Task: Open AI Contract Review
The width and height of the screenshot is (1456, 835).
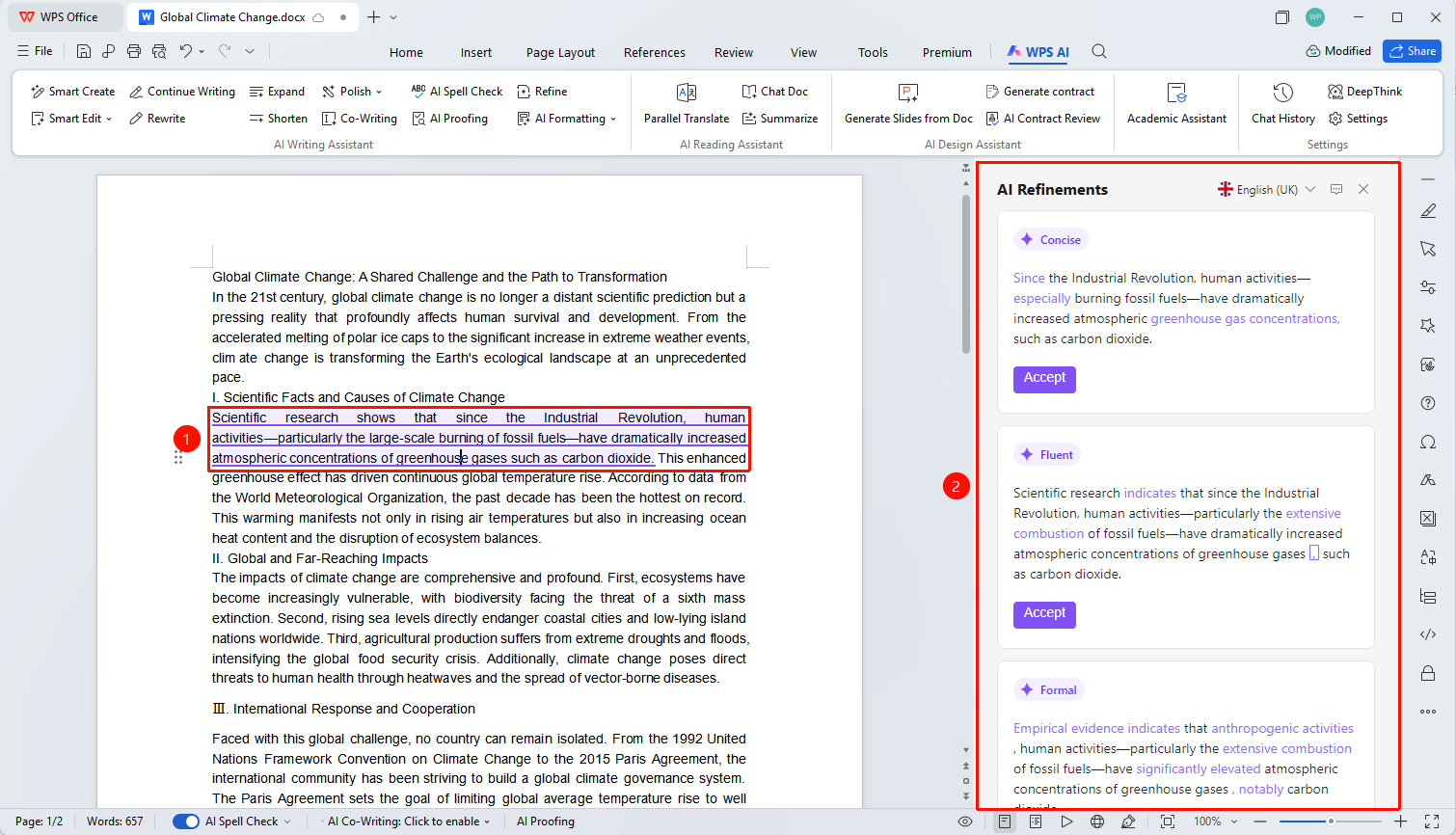Action: tap(1042, 119)
